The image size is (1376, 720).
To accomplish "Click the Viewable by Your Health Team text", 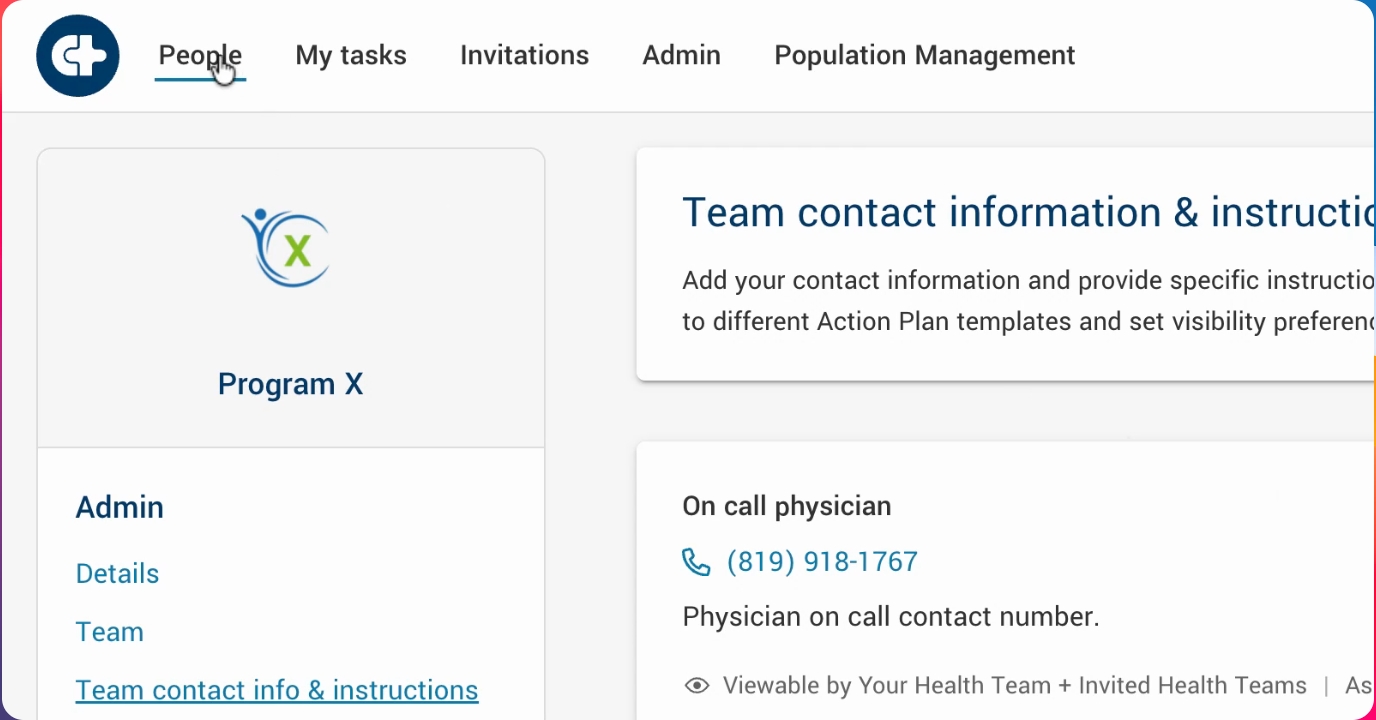I will click(x=1015, y=686).
